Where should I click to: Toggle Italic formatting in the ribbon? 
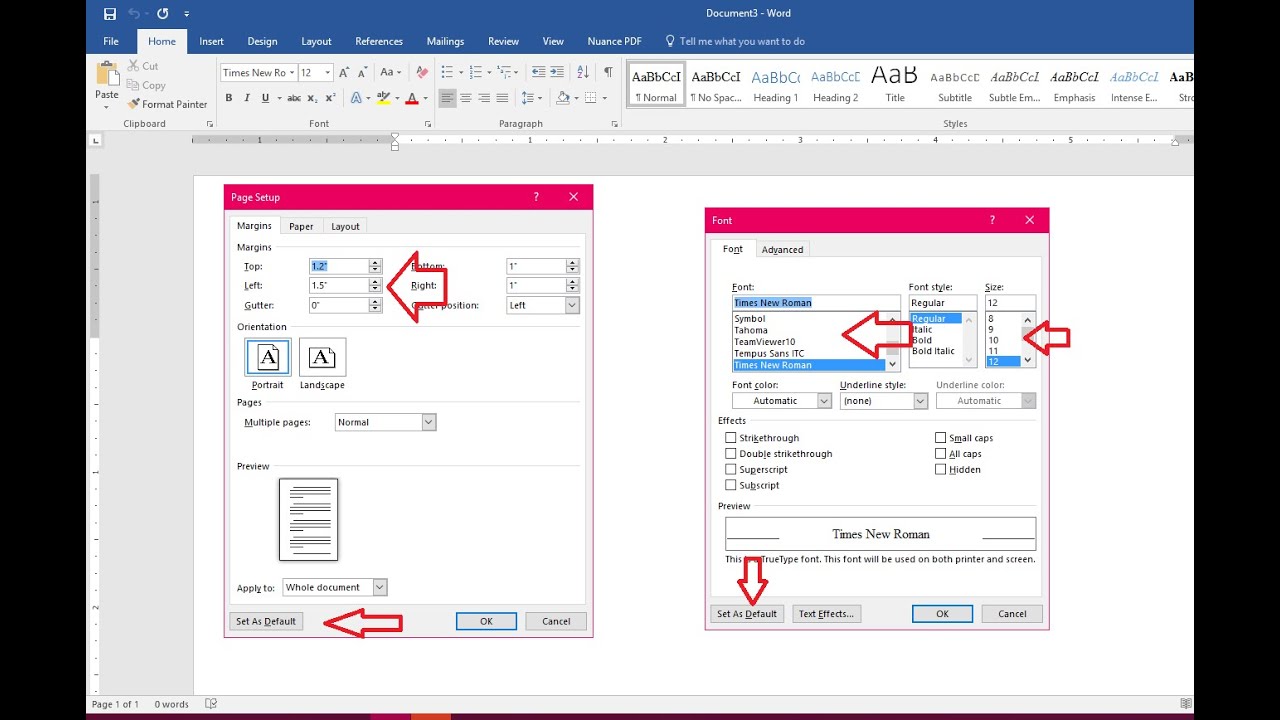point(247,98)
